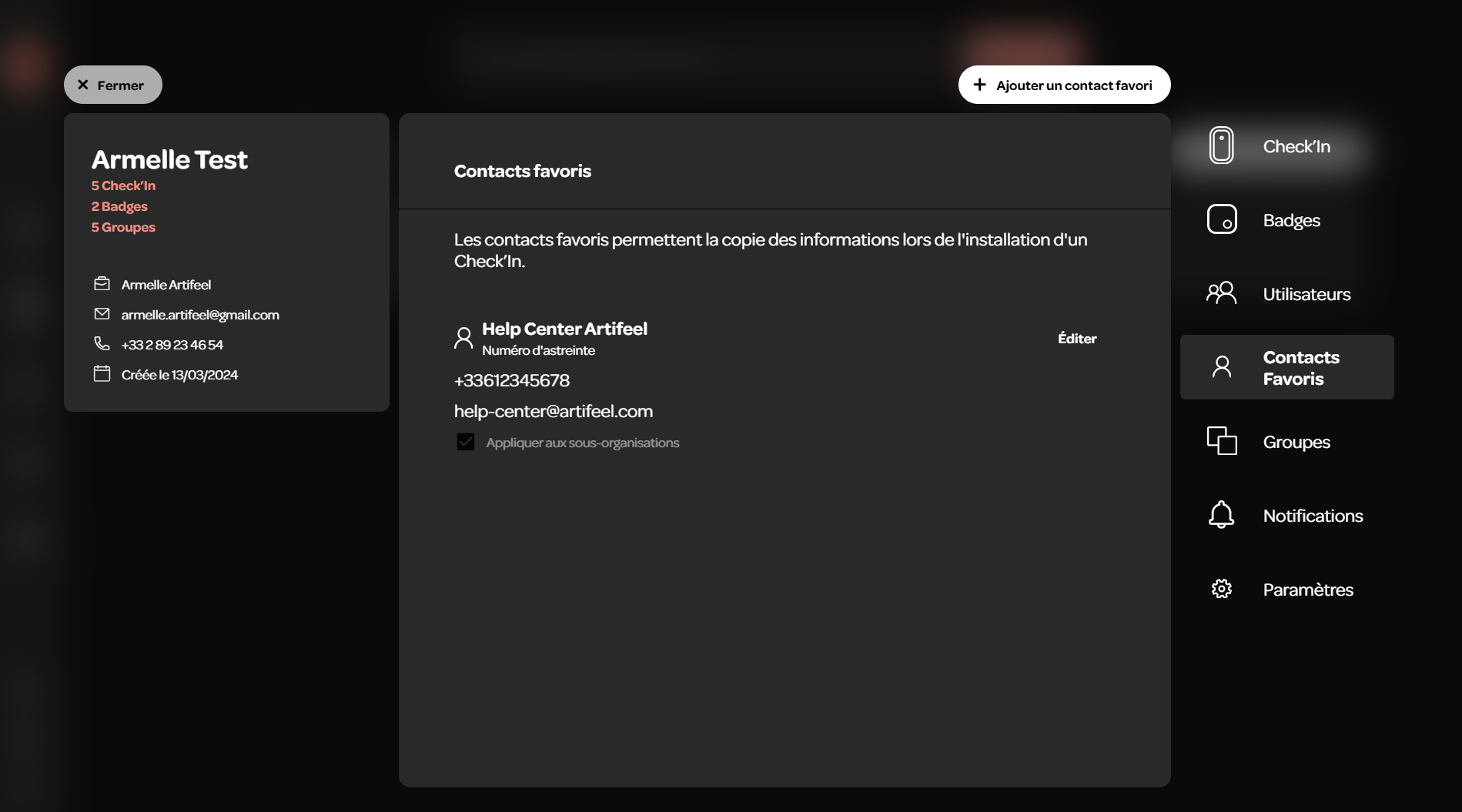The height and width of the screenshot is (812, 1462).
Task: Select the 5 Groupes count link
Action: click(x=123, y=227)
